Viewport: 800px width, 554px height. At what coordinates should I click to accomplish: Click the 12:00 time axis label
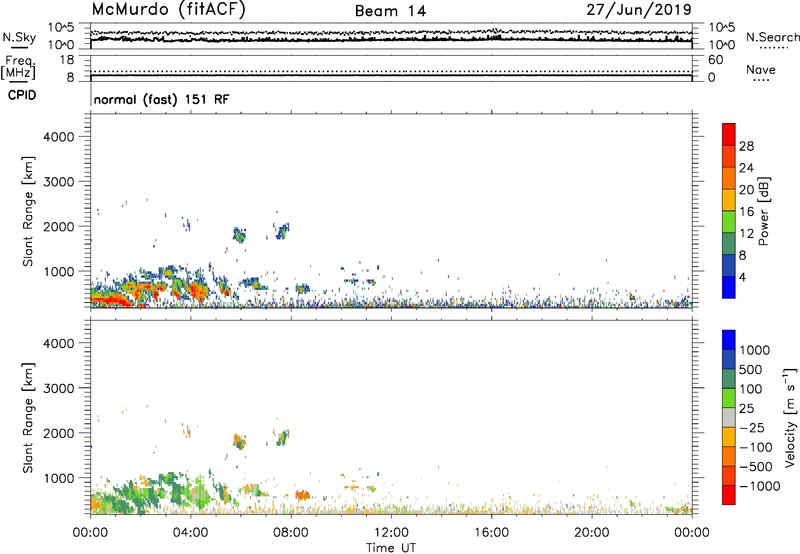(x=391, y=533)
